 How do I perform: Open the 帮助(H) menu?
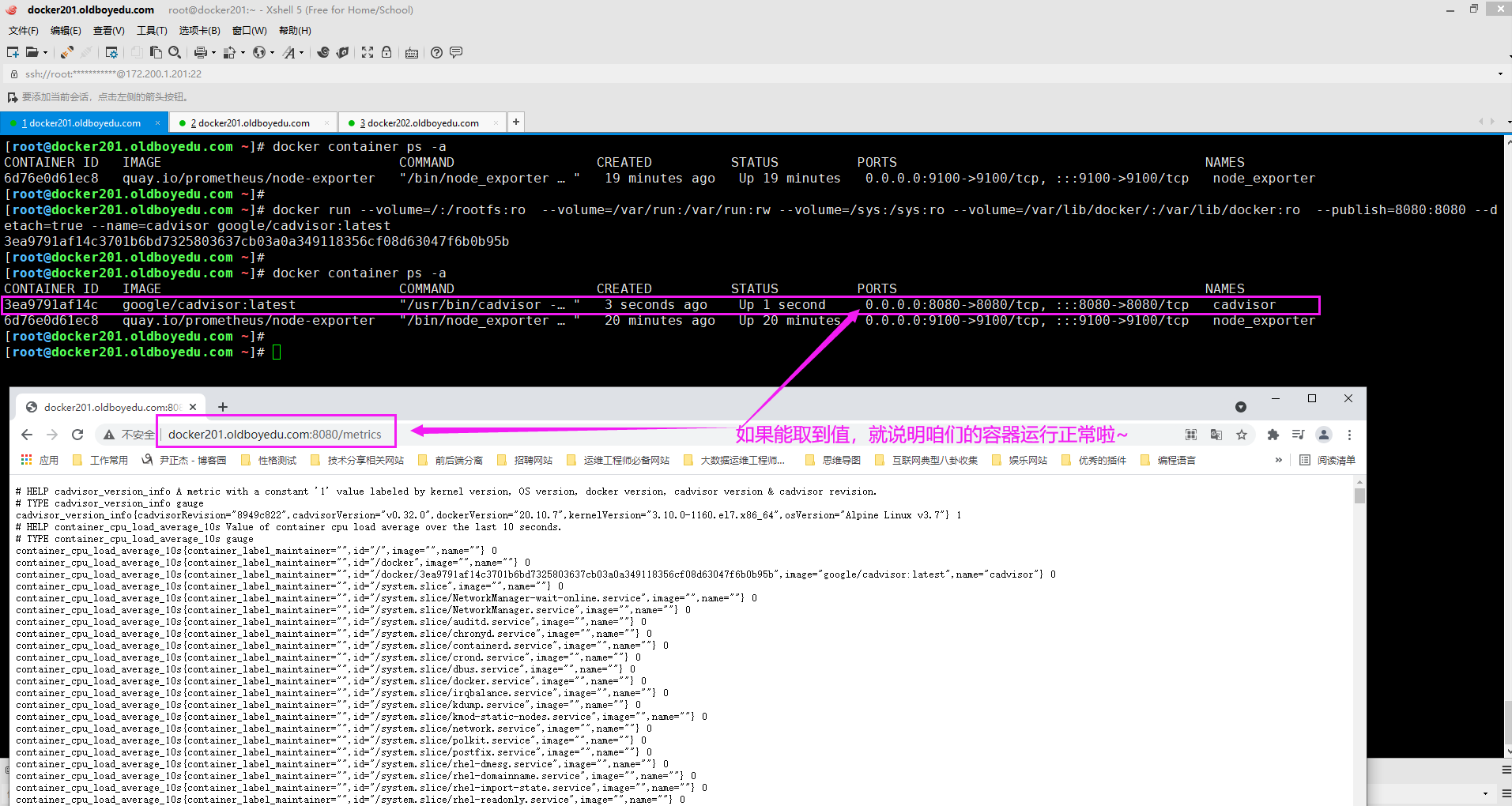[x=295, y=31]
